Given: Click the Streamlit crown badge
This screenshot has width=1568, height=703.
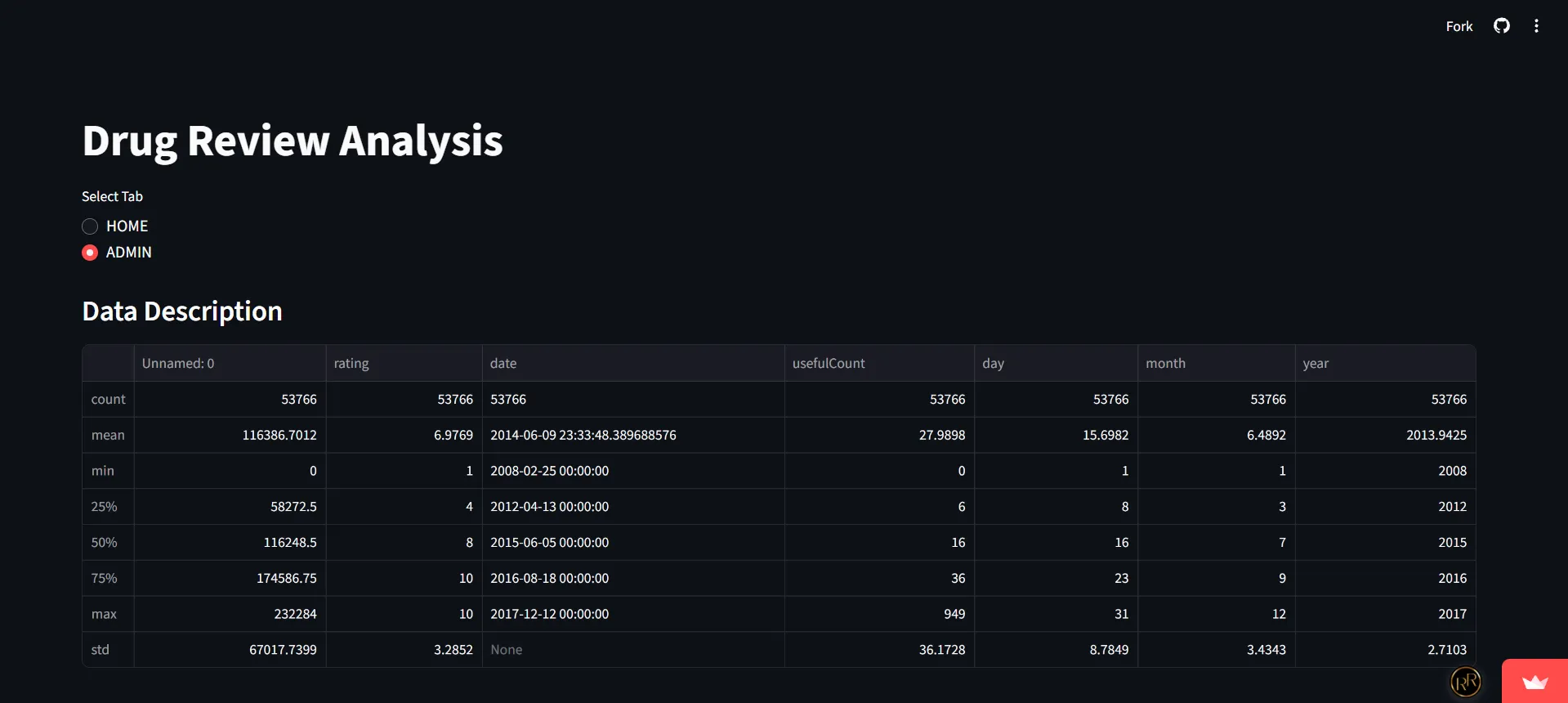Looking at the screenshot, I should pyautogui.click(x=1534, y=682).
